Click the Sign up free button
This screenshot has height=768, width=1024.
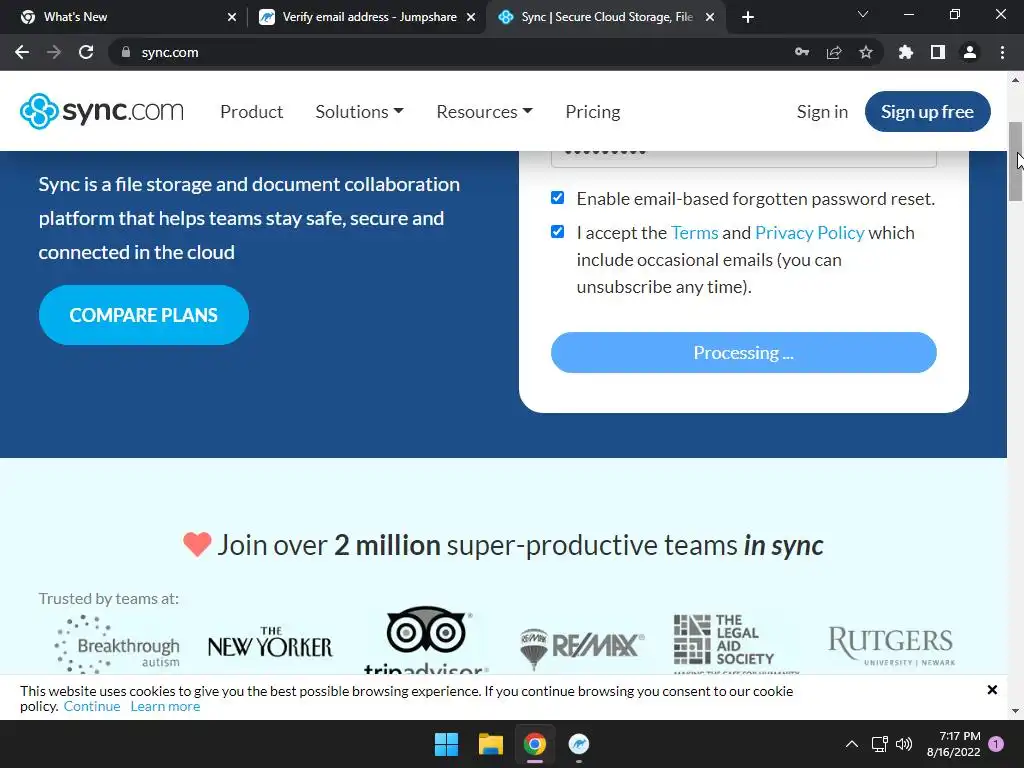coord(927,112)
